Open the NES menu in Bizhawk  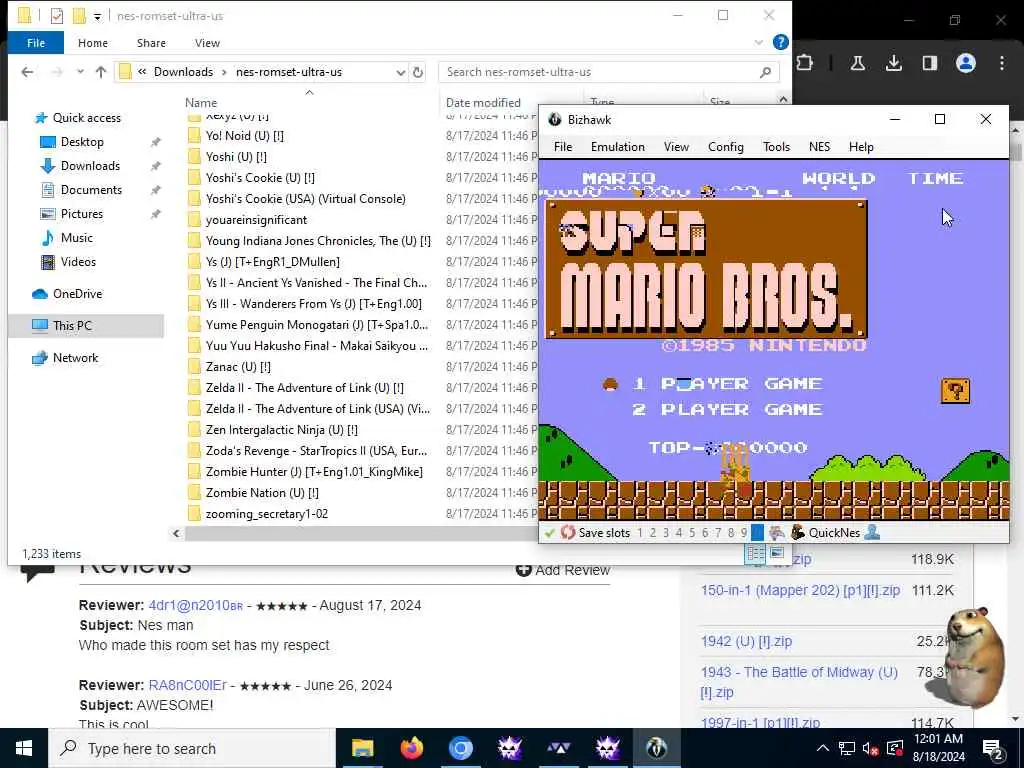point(820,147)
